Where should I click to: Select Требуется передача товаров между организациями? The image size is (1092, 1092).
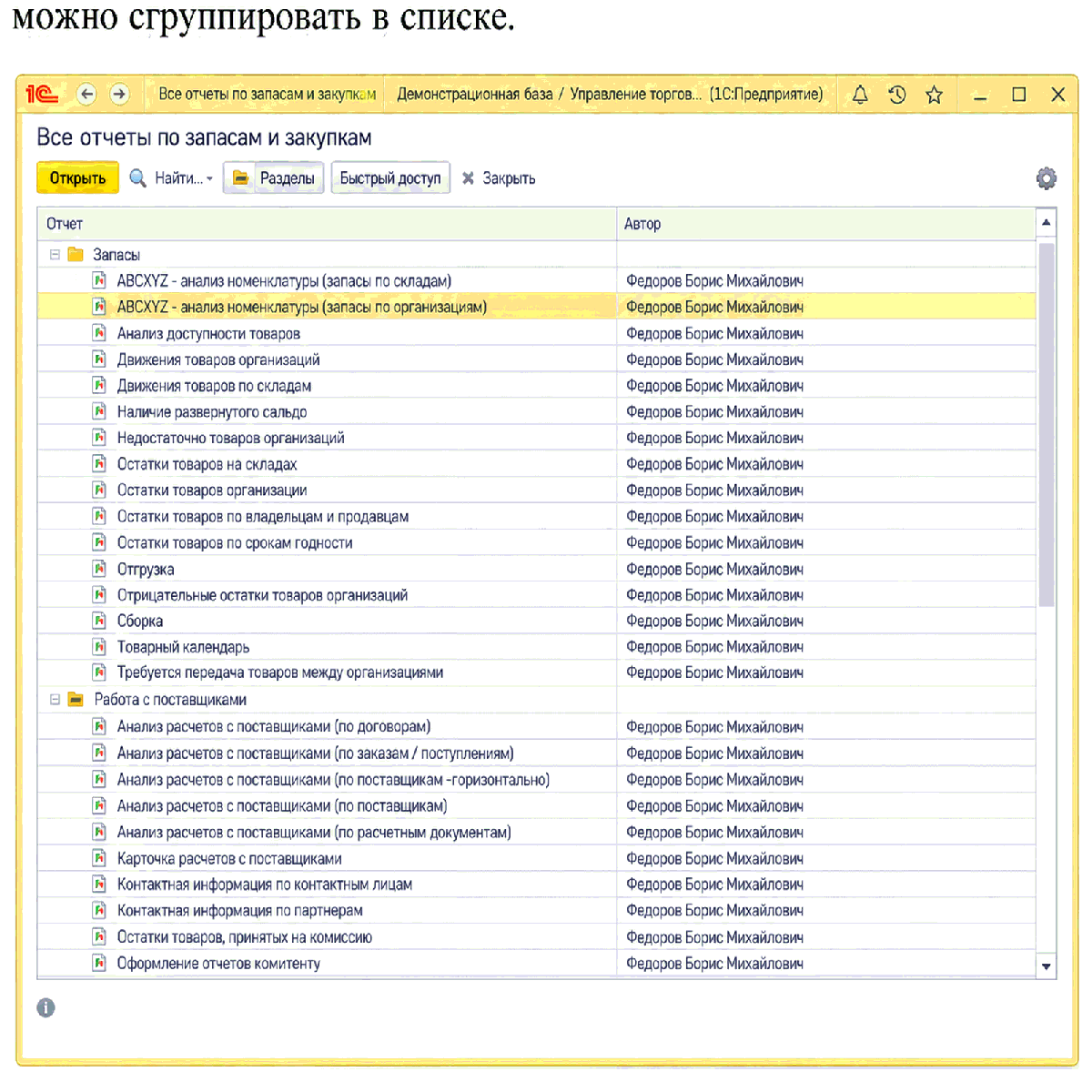pyautogui.click(x=280, y=672)
